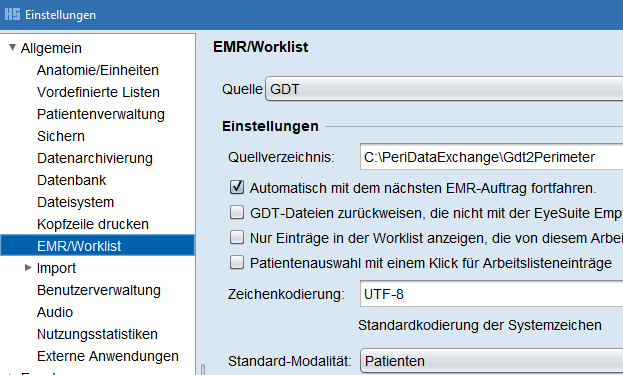The width and height of the screenshot is (623, 375).
Task: Uncheck Automatisch mit dem nächsten EMR-Auftrag fortfahren
Action: click(x=237, y=188)
